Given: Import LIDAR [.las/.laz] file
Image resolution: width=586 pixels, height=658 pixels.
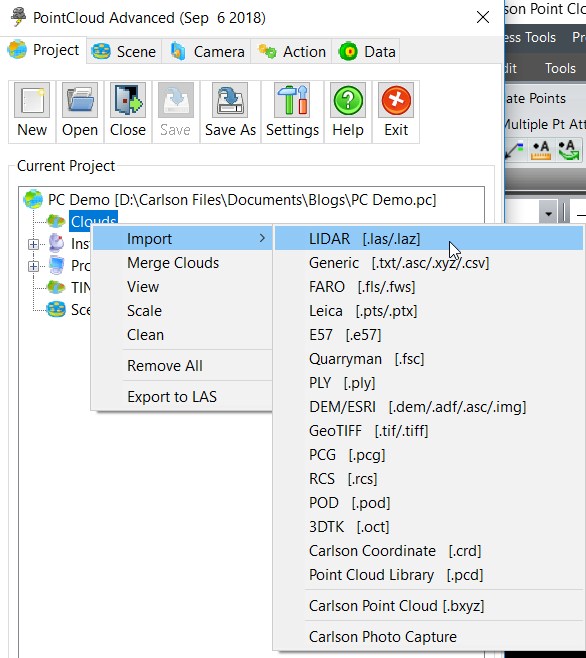Looking at the screenshot, I should point(429,238).
